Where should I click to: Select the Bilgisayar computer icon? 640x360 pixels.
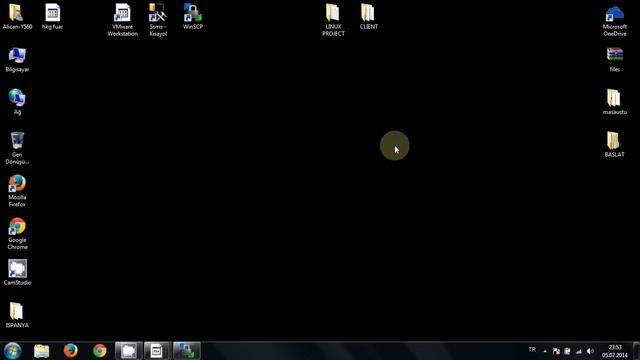click(17, 60)
